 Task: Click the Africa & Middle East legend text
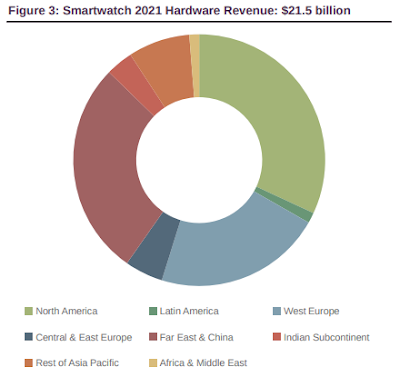click(x=203, y=363)
